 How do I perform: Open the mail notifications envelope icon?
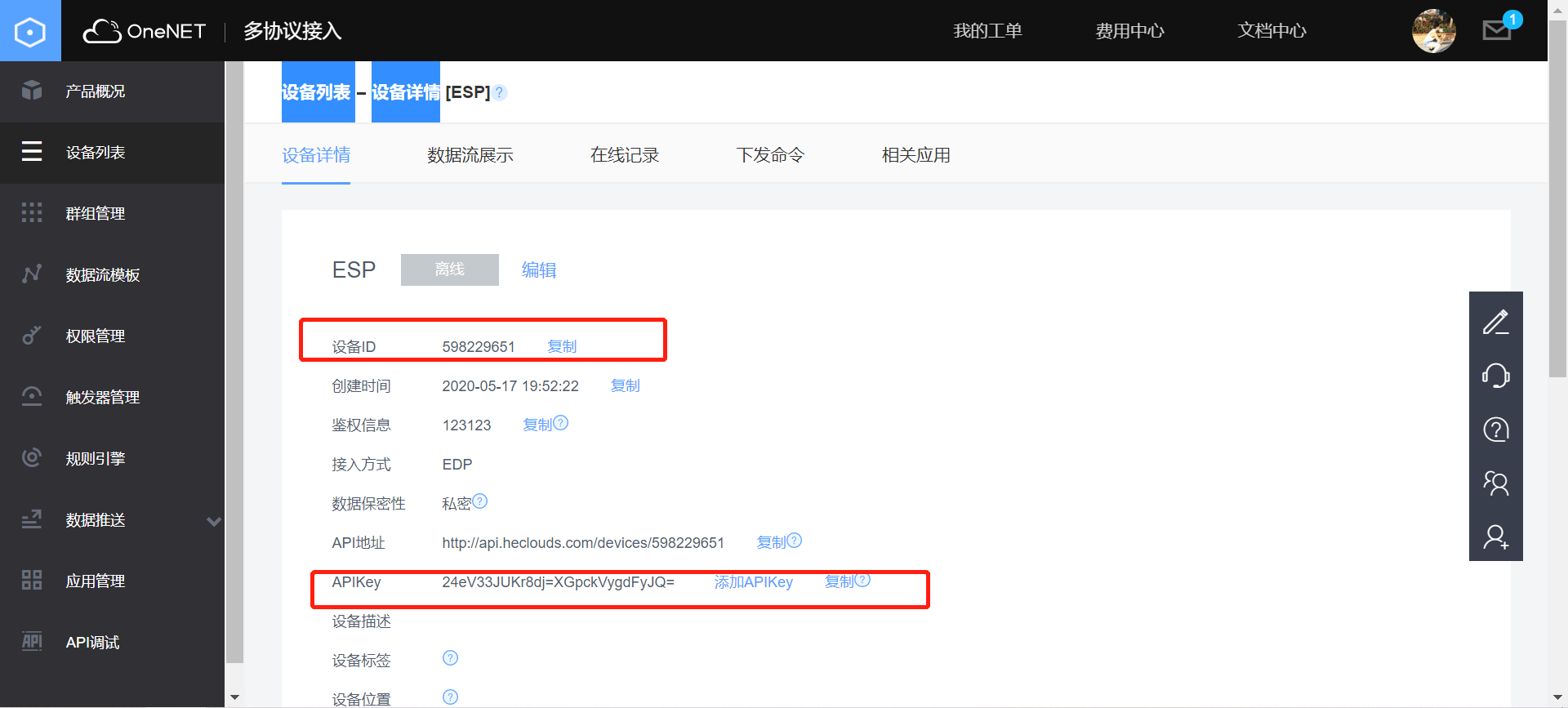click(1496, 30)
